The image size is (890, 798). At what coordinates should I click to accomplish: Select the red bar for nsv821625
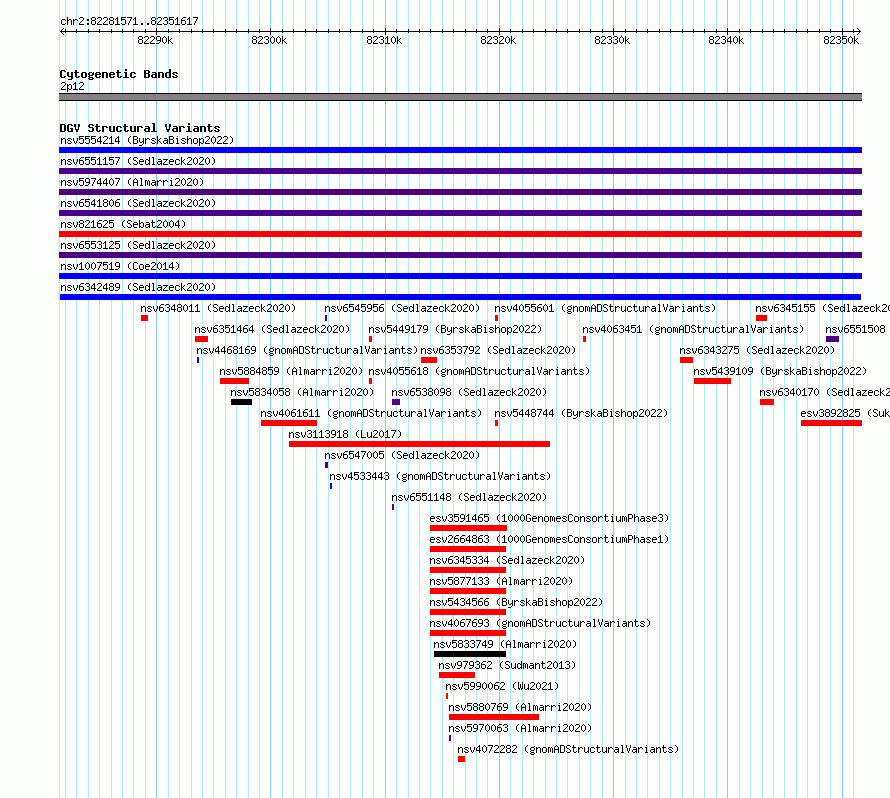[x=460, y=234]
